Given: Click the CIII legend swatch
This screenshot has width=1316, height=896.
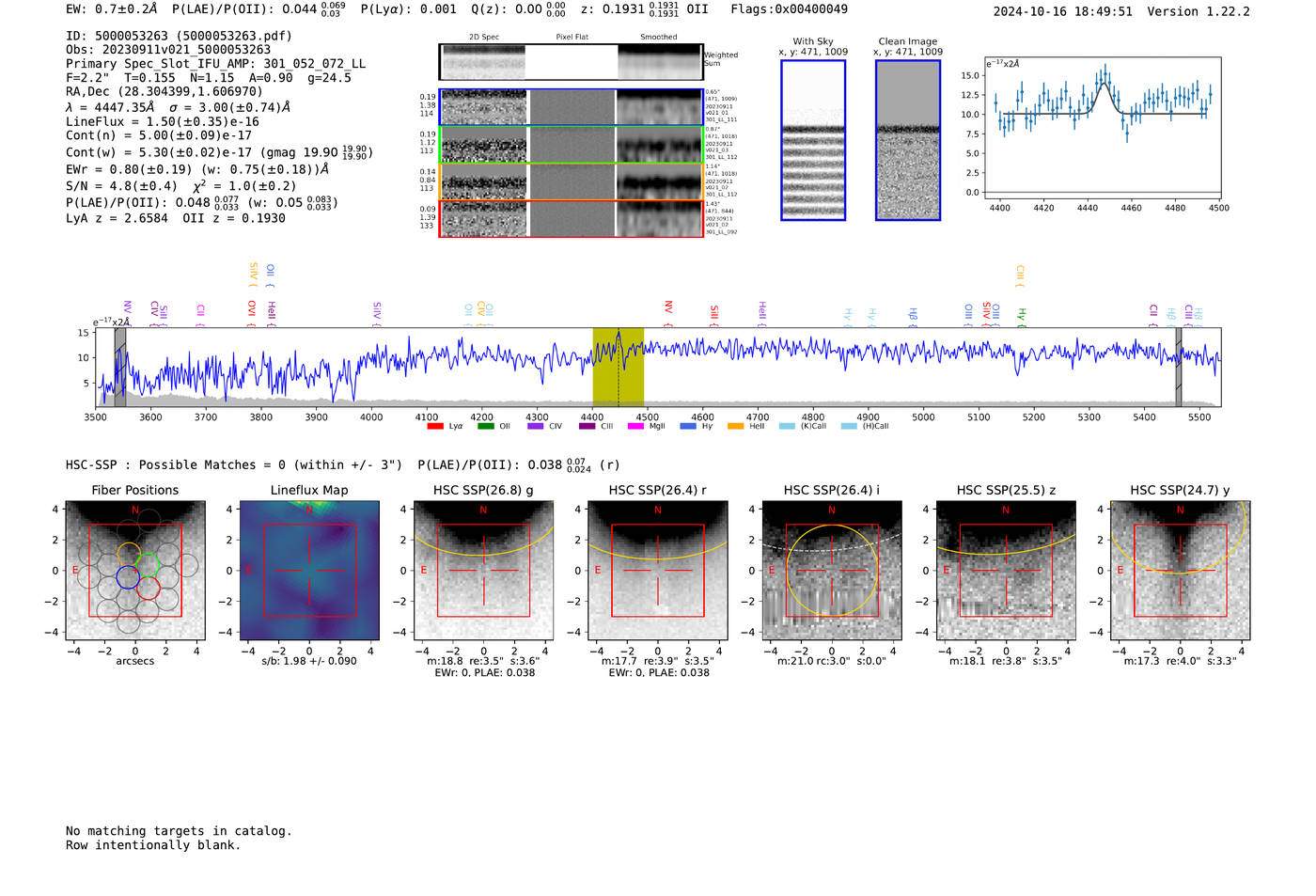Looking at the screenshot, I should coord(587,427).
